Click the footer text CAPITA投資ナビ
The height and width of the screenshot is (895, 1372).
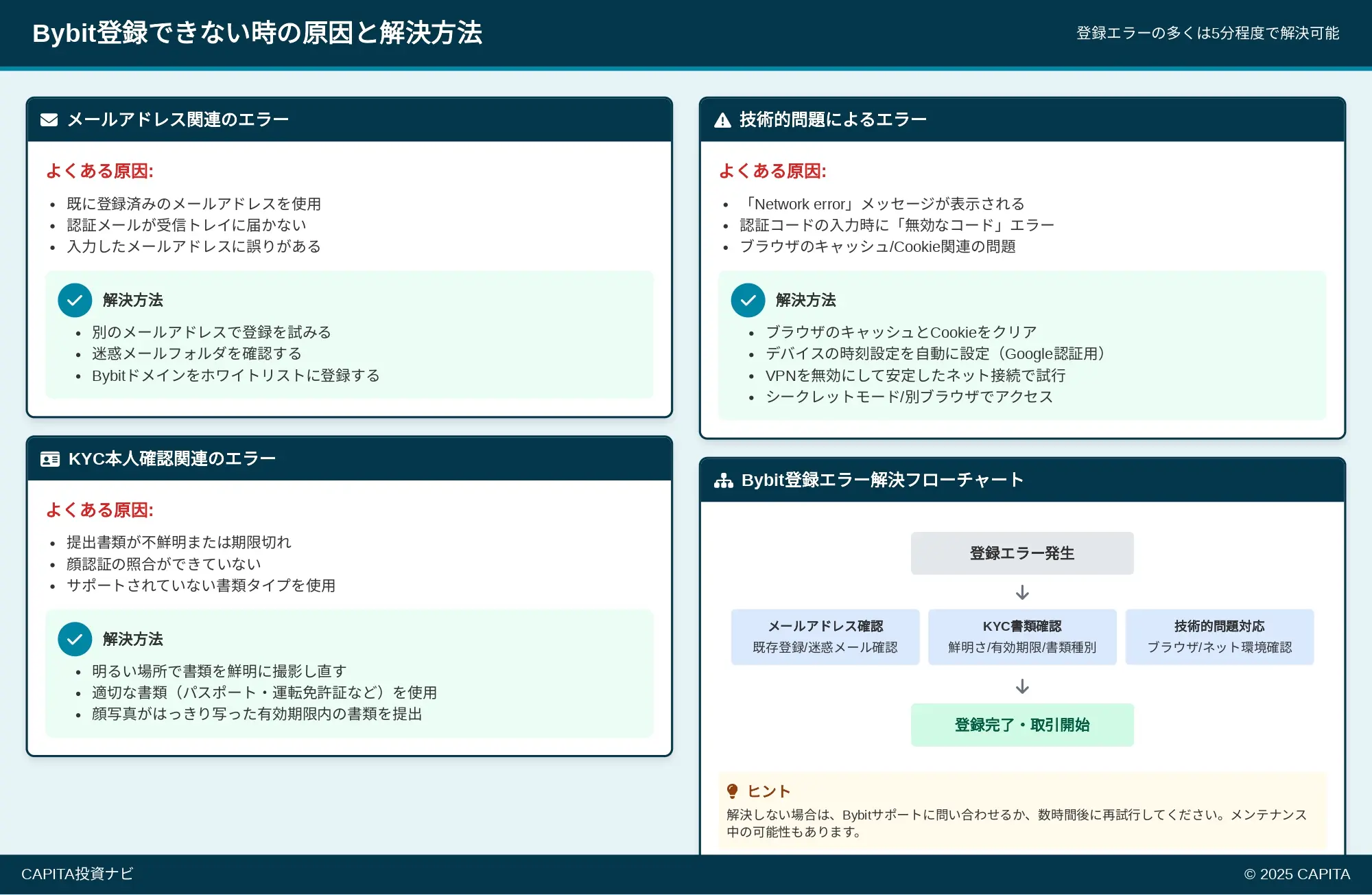78,874
